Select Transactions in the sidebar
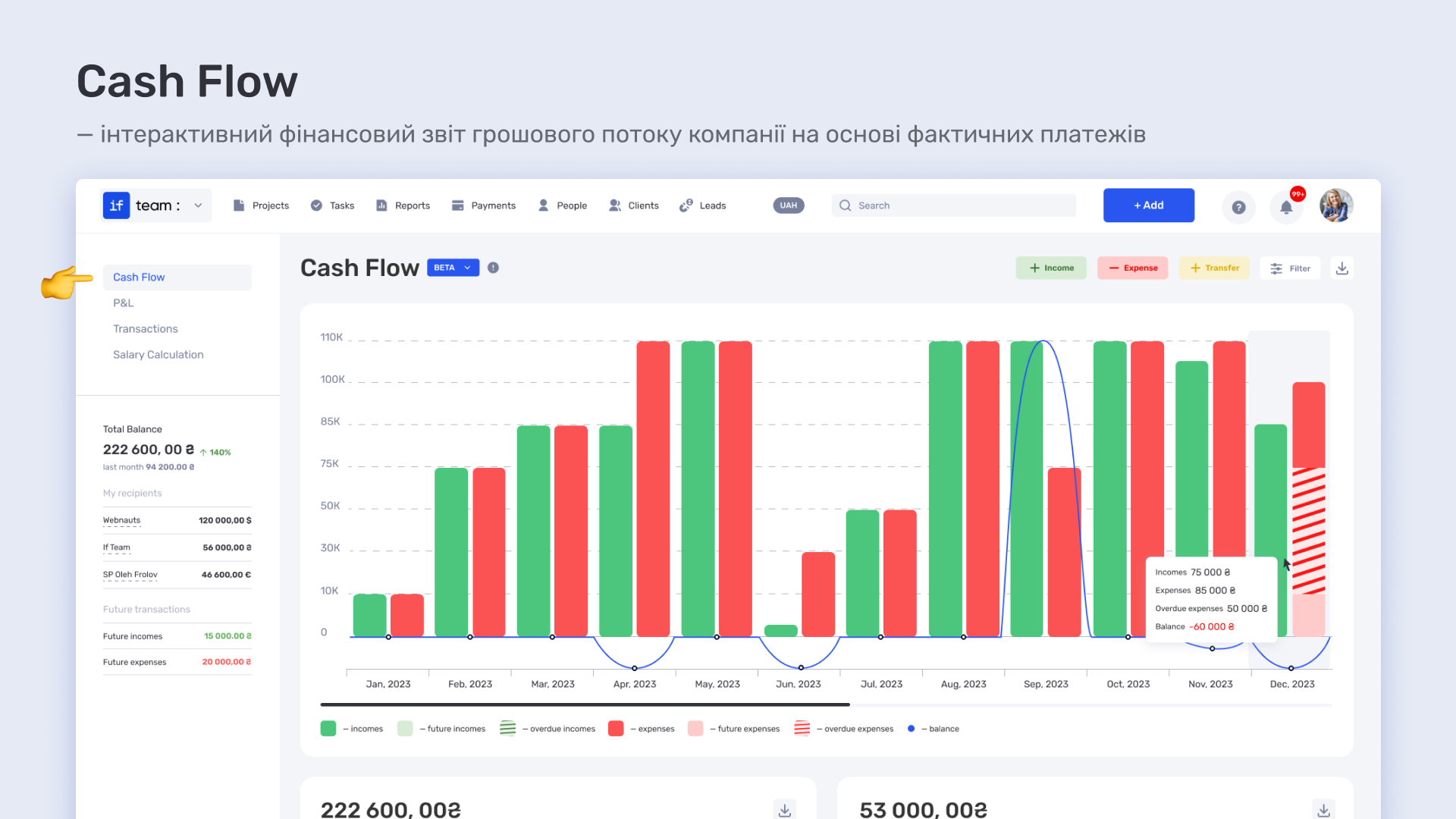Screen dimensions: 1456x819 [146, 329]
